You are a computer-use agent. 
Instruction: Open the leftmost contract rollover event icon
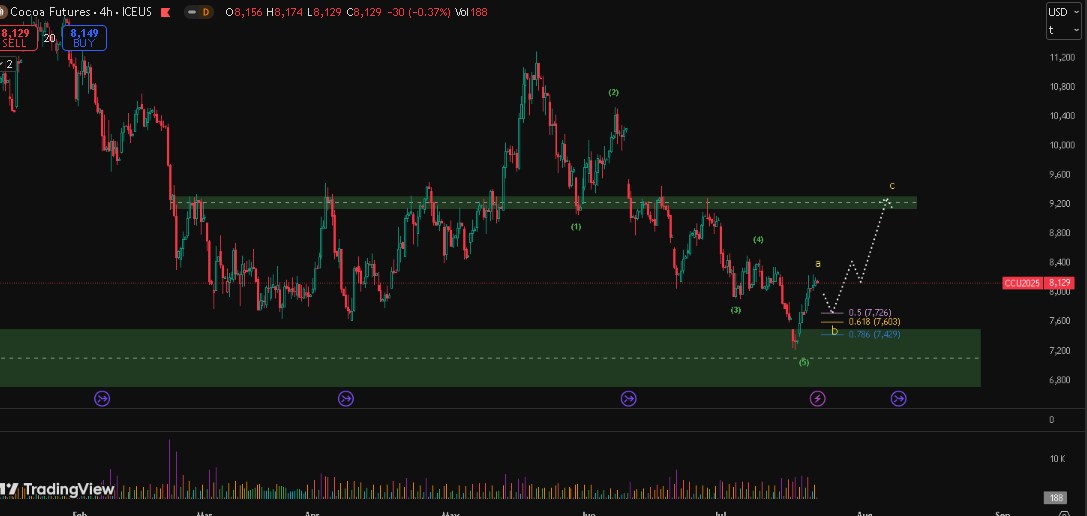pyautogui.click(x=102, y=398)
